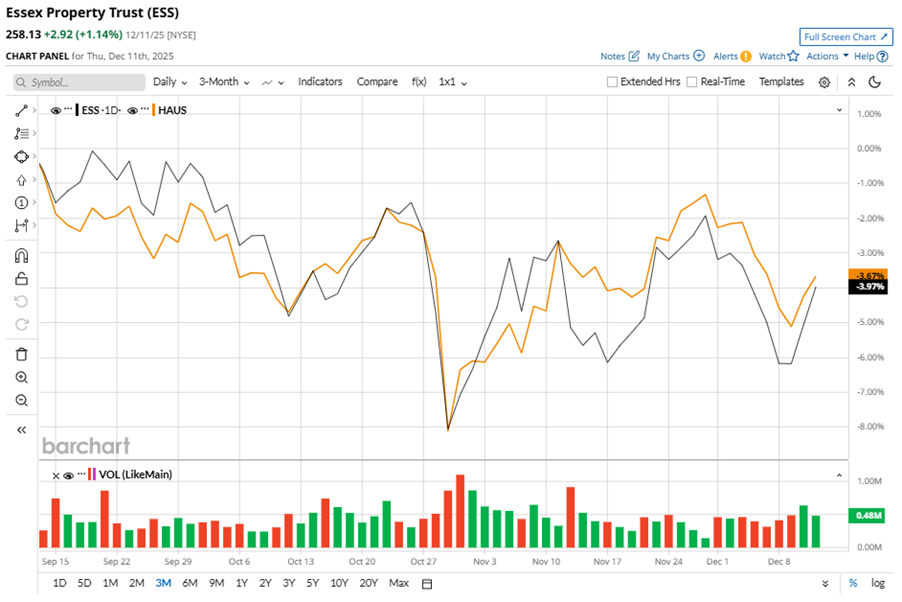Hide the VOL indicator eye toggle
Viewport: 902px width, 602px height.
(68, 476)
